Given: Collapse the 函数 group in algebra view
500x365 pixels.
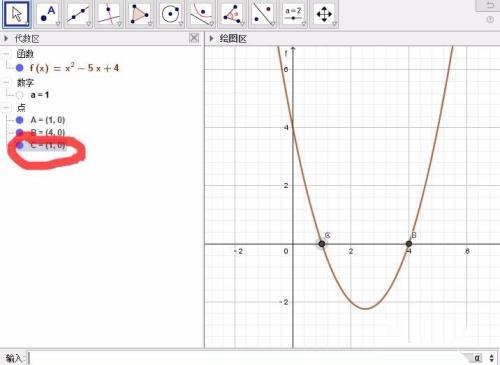Looking at the screenshot, I should pyautogui.click(x=6, y=54).
